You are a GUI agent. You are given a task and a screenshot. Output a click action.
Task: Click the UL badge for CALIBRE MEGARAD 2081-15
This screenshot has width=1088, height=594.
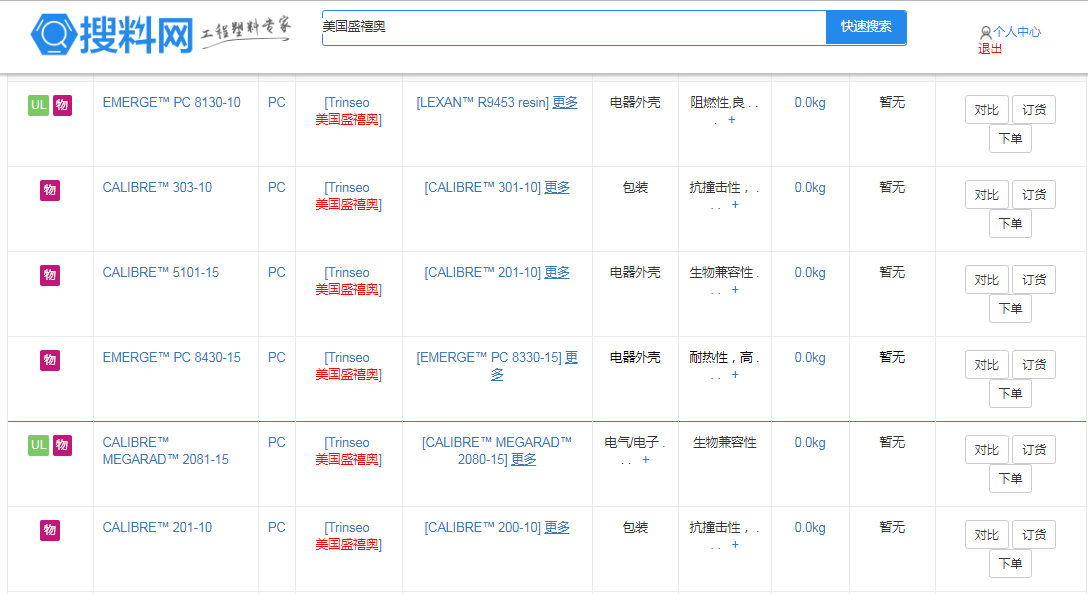[38, 445]
